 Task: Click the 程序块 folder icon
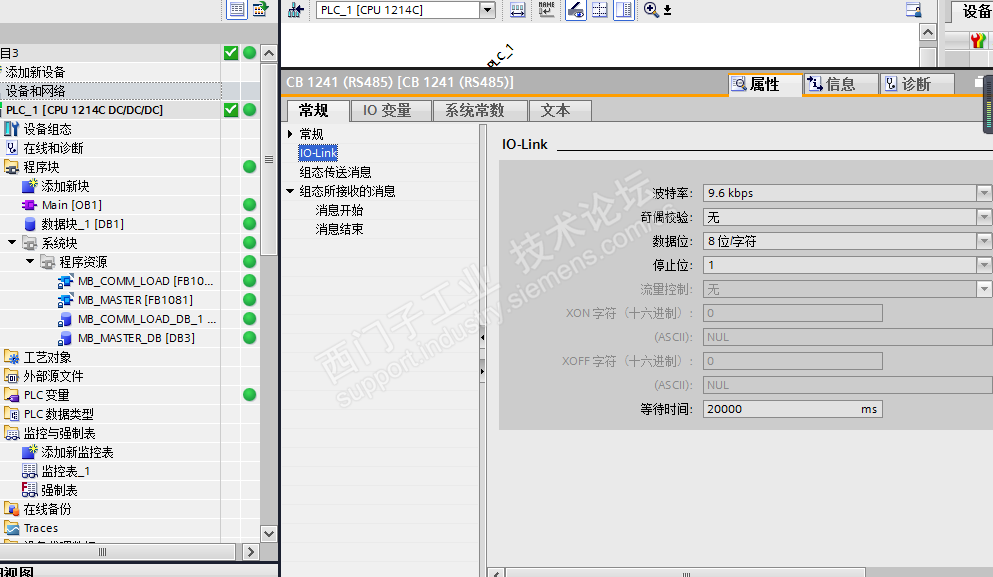click(x=11, y=167)
